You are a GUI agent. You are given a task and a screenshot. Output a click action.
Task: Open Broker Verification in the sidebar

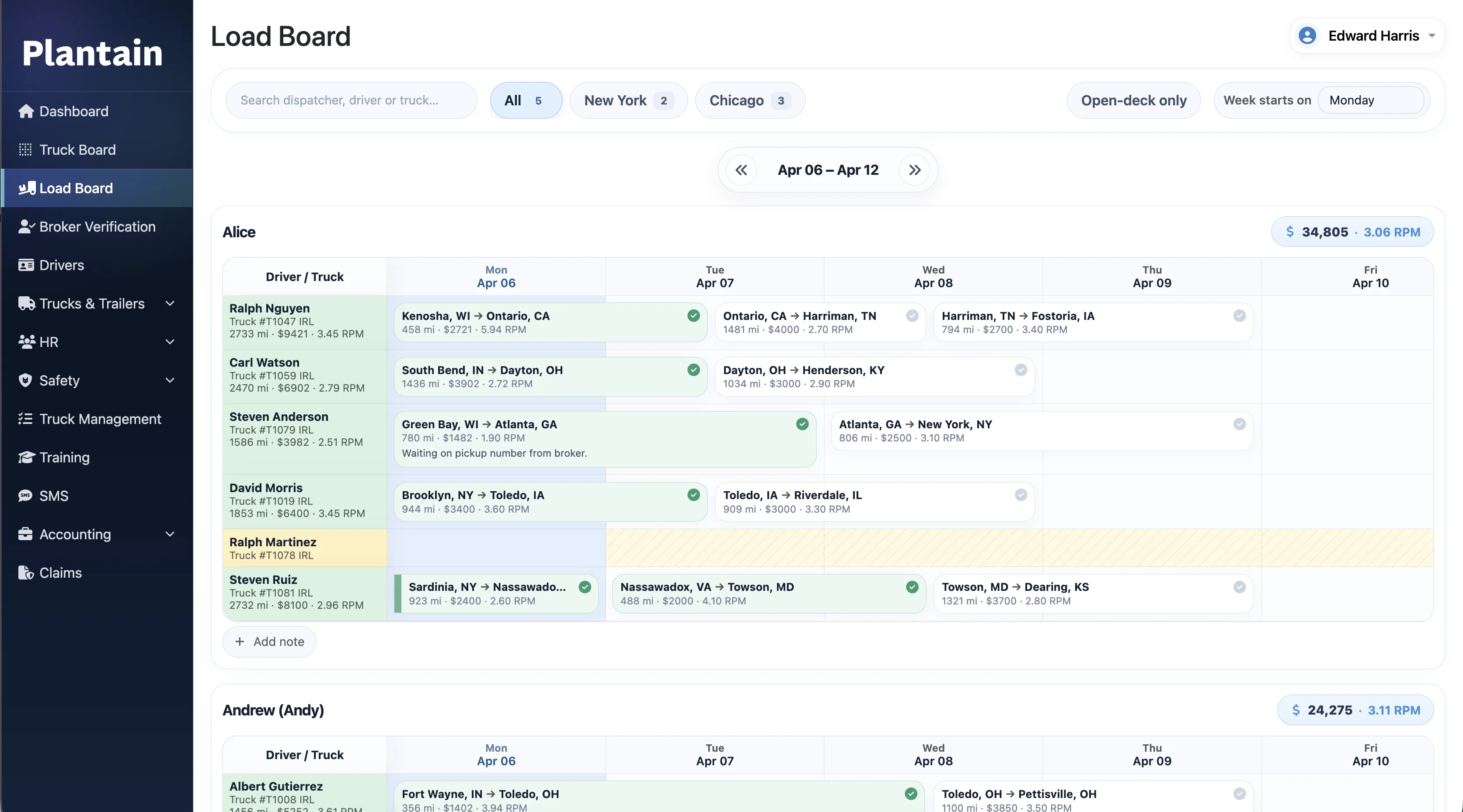click(26, 226)
